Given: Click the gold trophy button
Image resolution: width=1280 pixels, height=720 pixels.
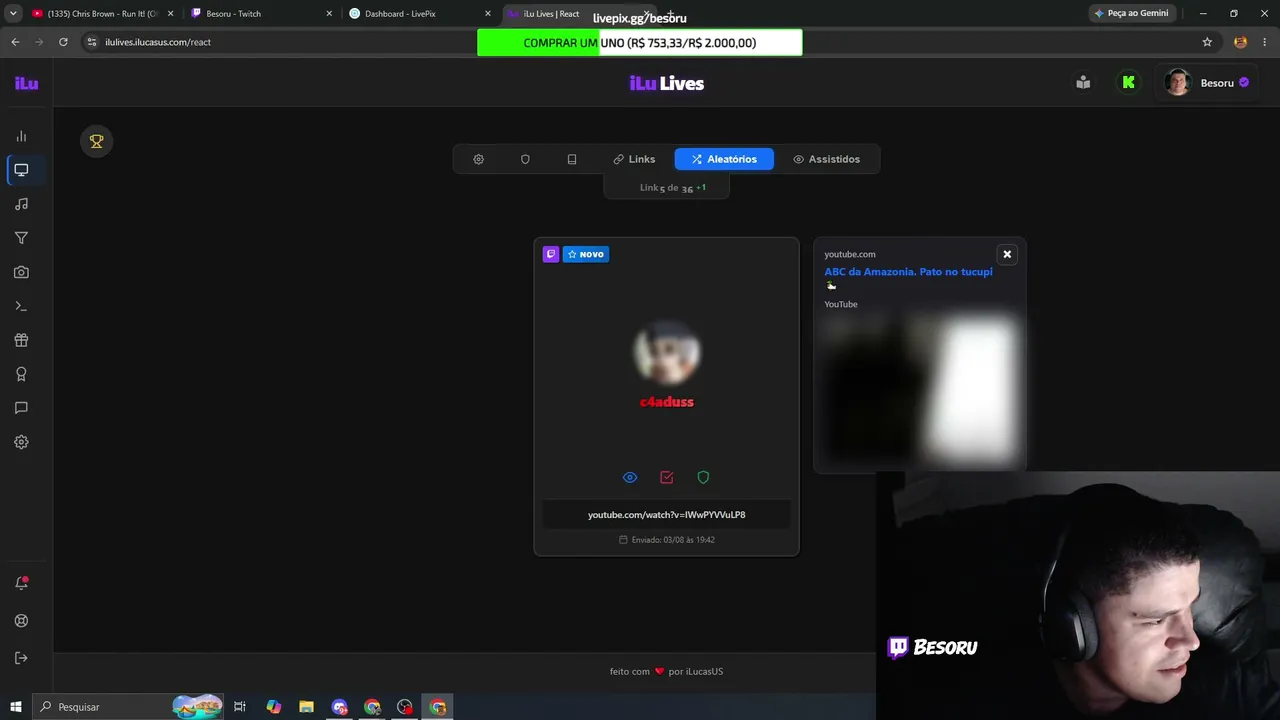Looking at the screenshot, I should [x=97, y=142].
